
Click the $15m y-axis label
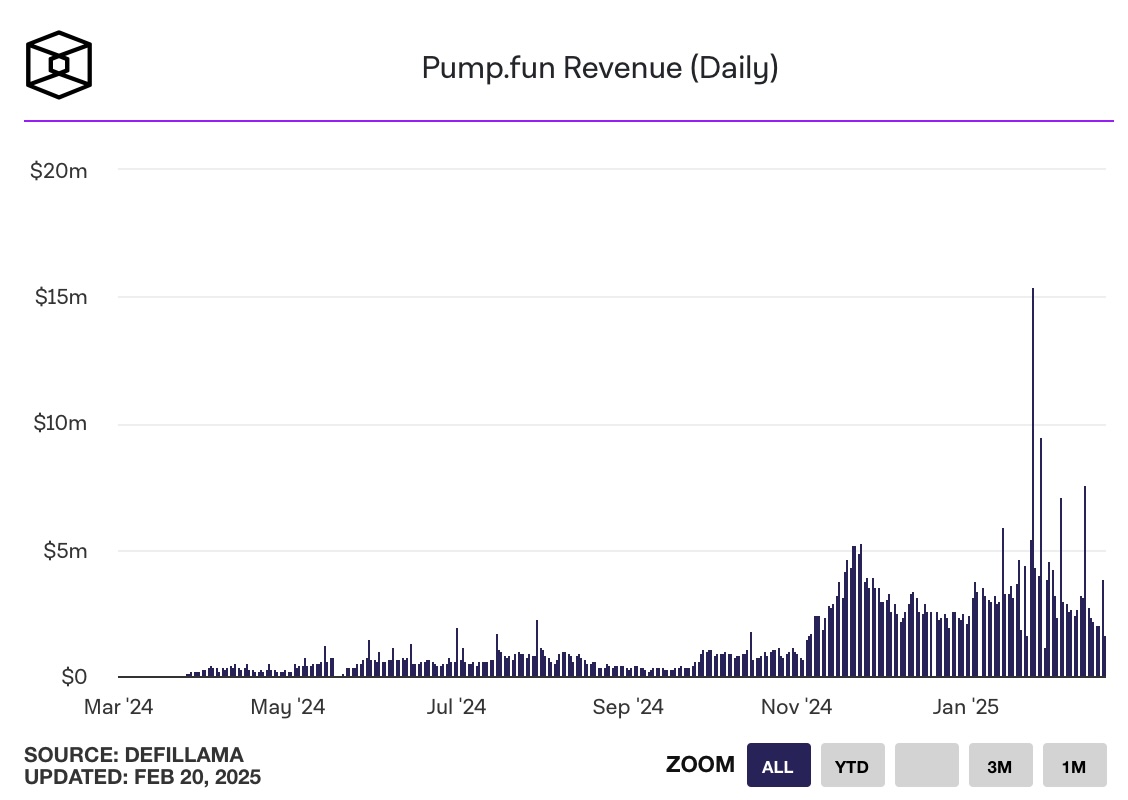61,297
